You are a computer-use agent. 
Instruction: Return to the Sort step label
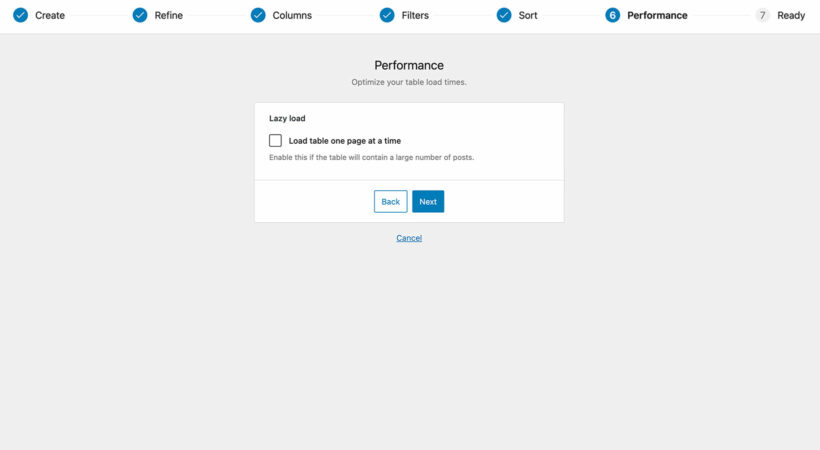(x=528, y=15)
